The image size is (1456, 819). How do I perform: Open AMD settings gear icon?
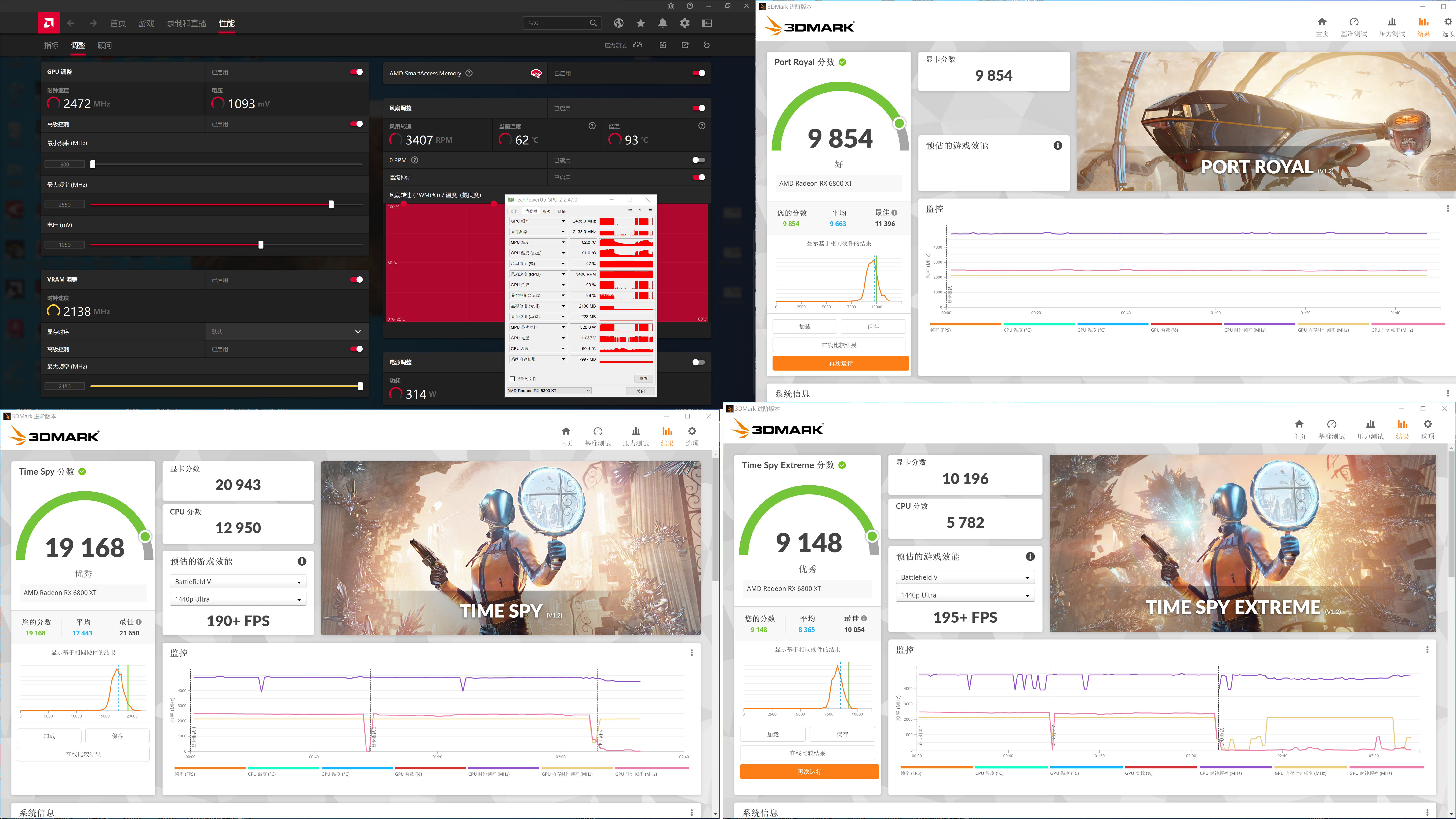pyautogui.click(x=684, y=23)
